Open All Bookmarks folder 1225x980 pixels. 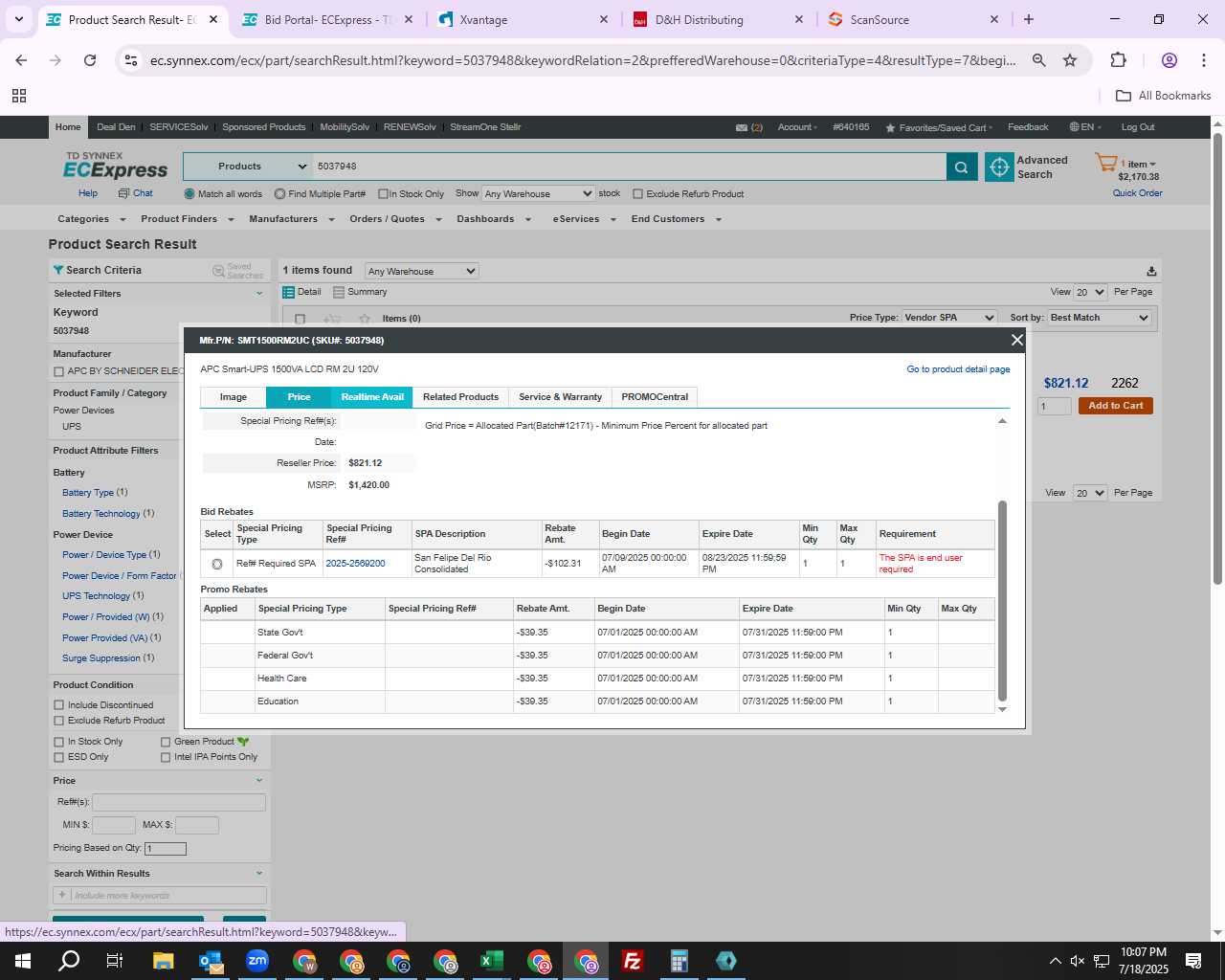point(1164,96)
